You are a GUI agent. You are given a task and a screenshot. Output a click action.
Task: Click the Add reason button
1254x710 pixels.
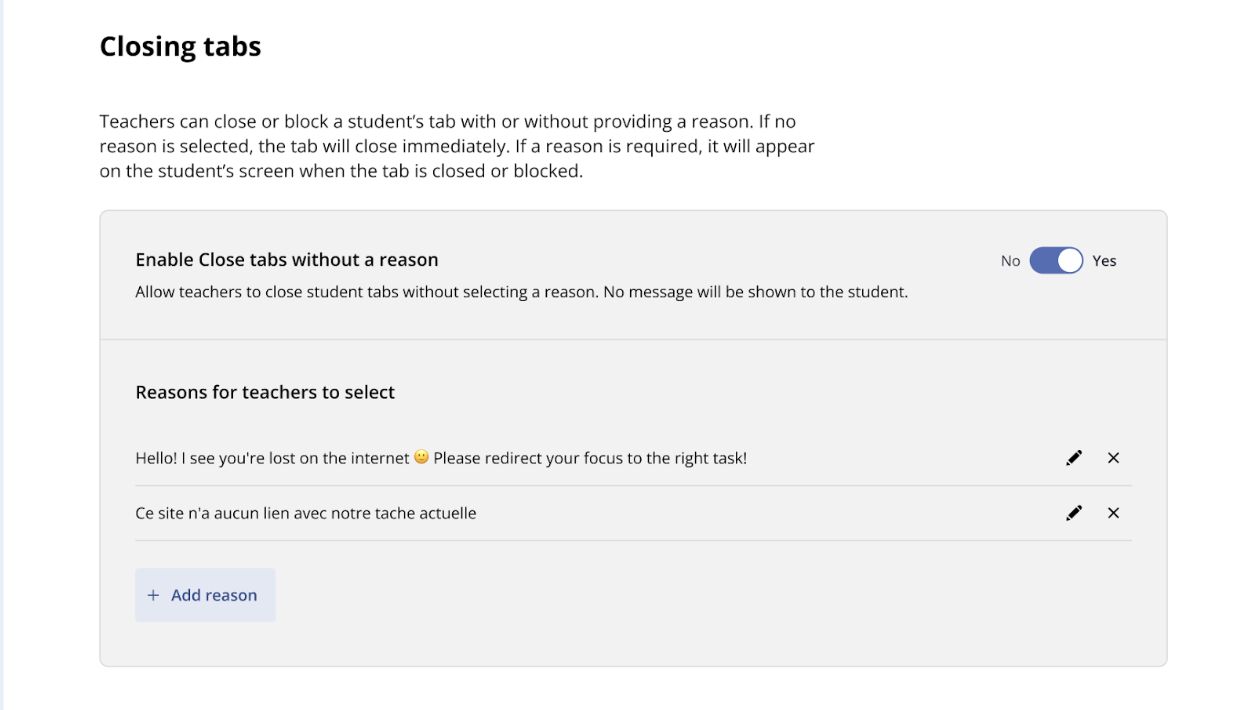point(205,595)
